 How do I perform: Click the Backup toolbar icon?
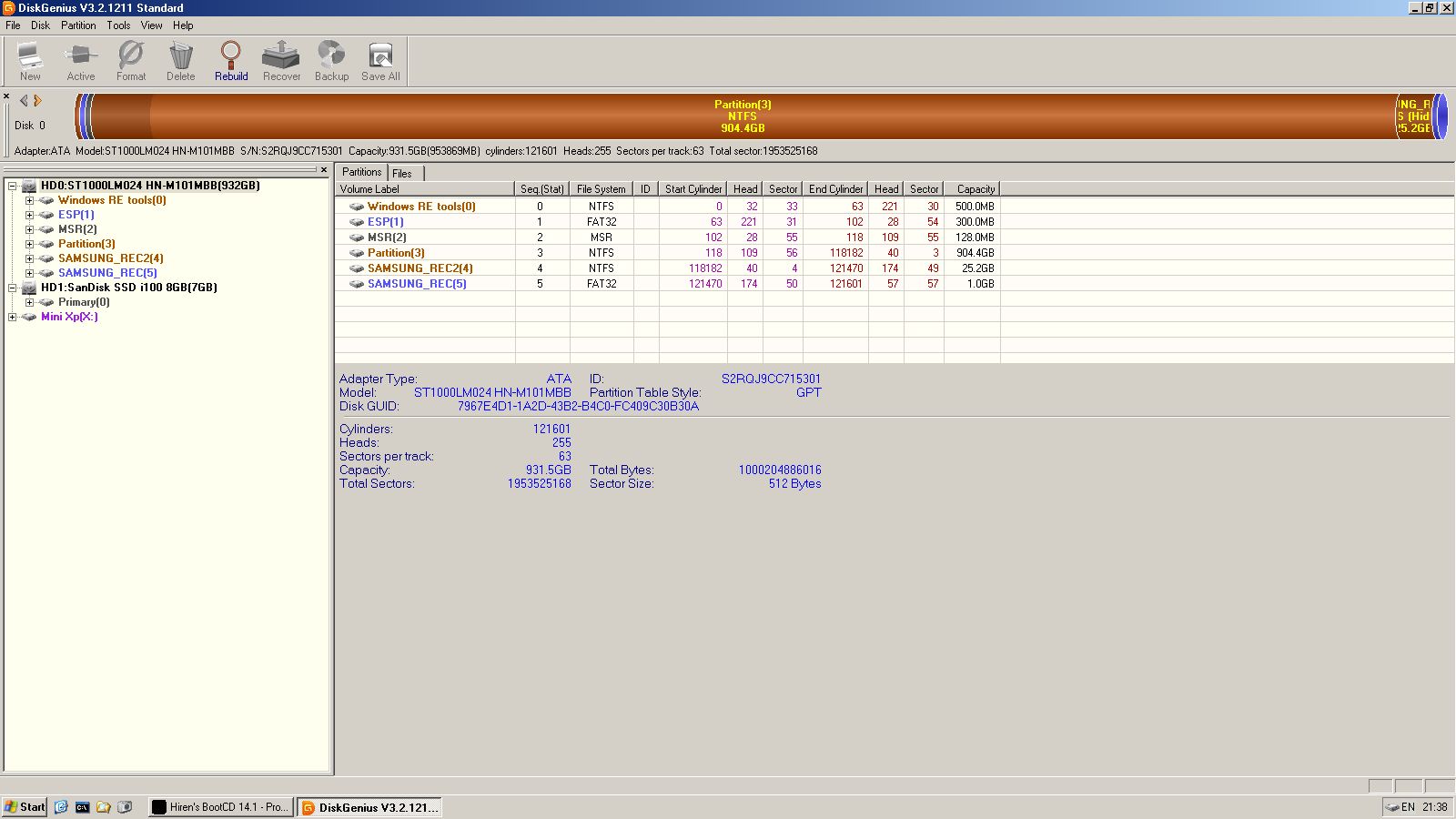click(x=331, y=61)
